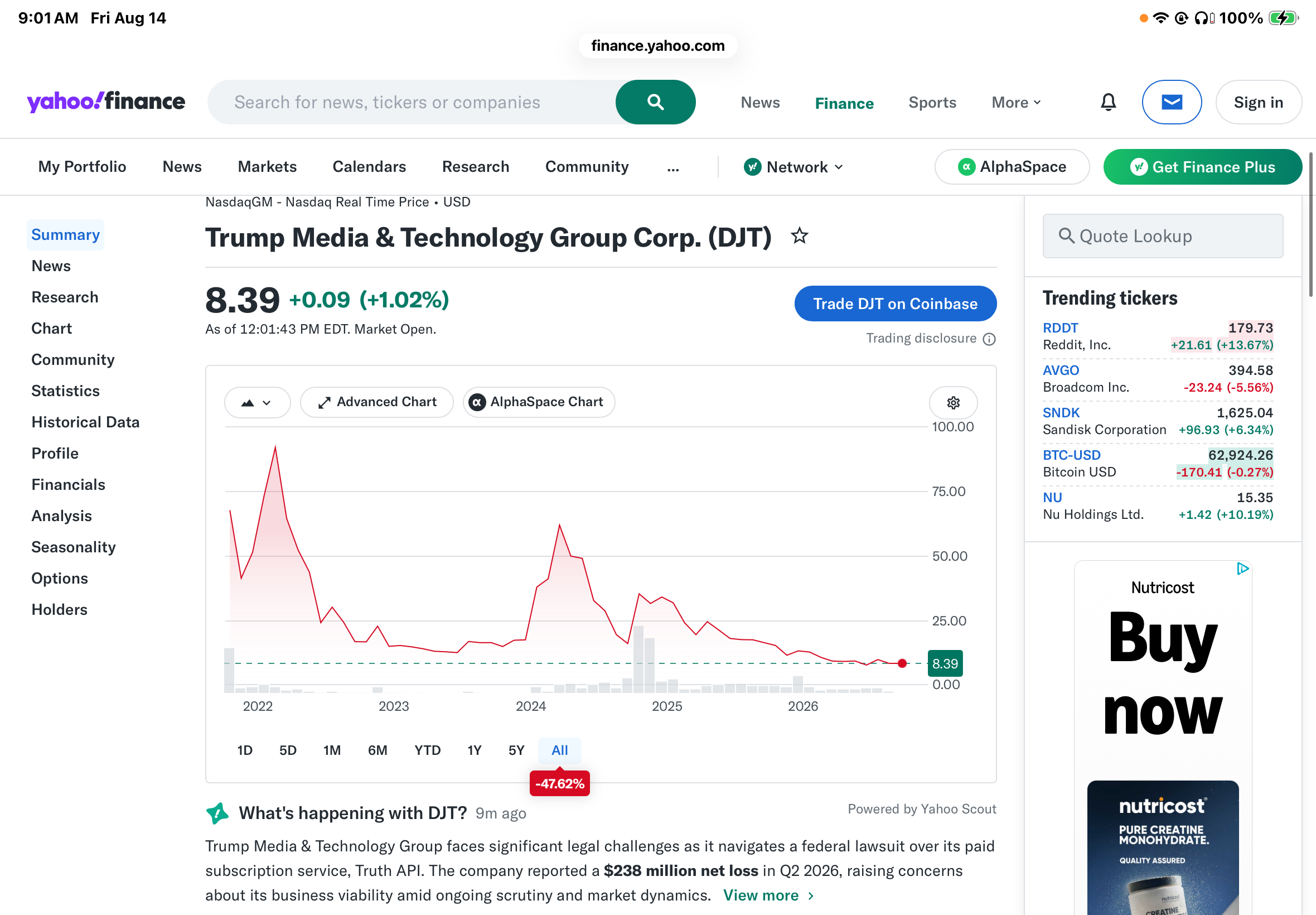Click the Wi-Fi status icon

1160,18
